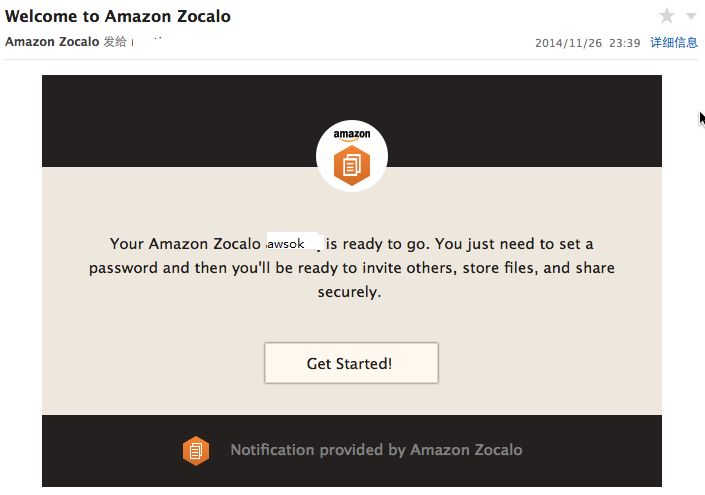Viewport: 705px width, 495px height.
Task: Click the 2014/11/26 23:39 timestamp
Action: (x=587, y=43)
